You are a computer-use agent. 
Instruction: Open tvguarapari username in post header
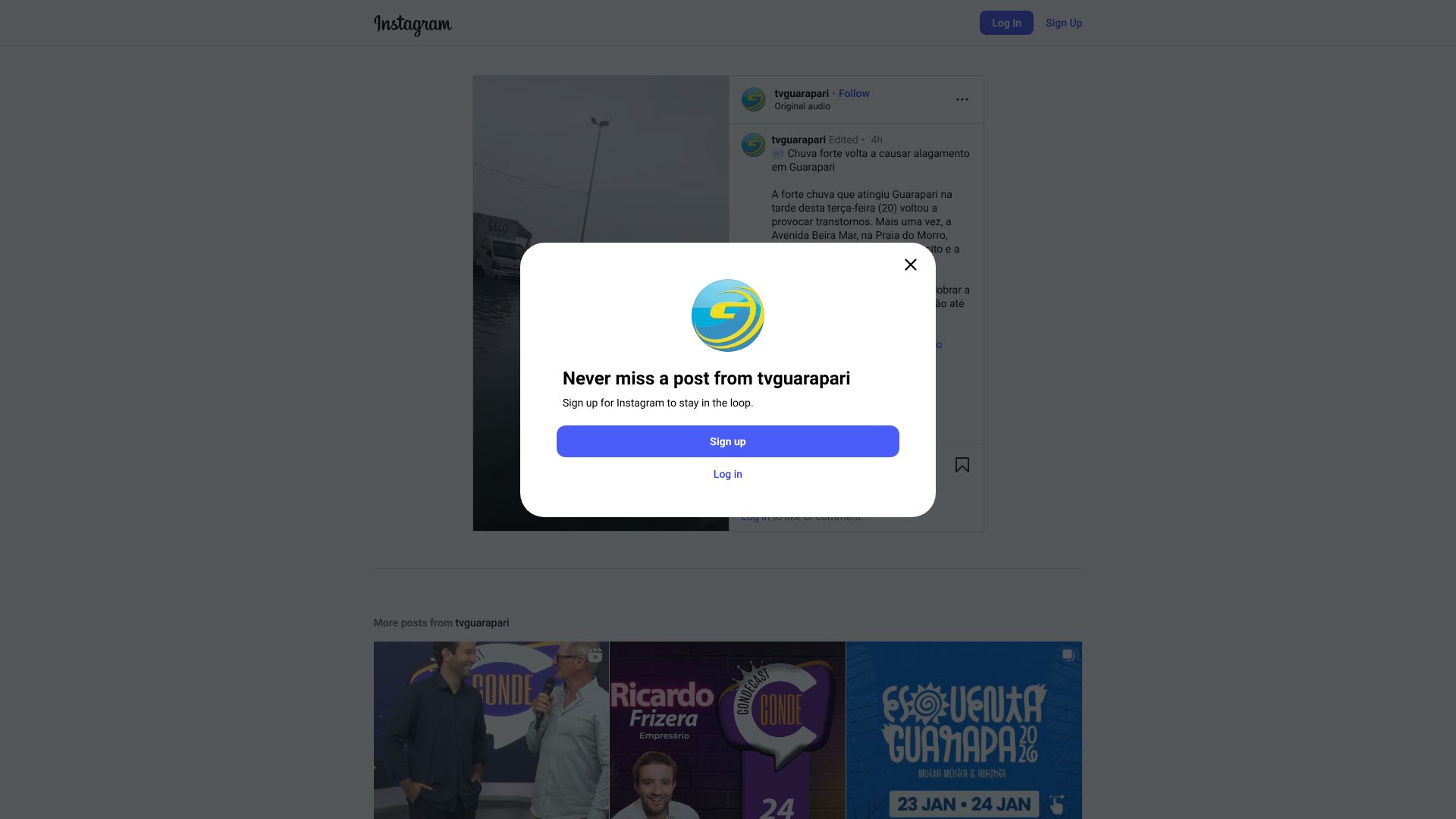pyautogui.click(x=802, y=93)
